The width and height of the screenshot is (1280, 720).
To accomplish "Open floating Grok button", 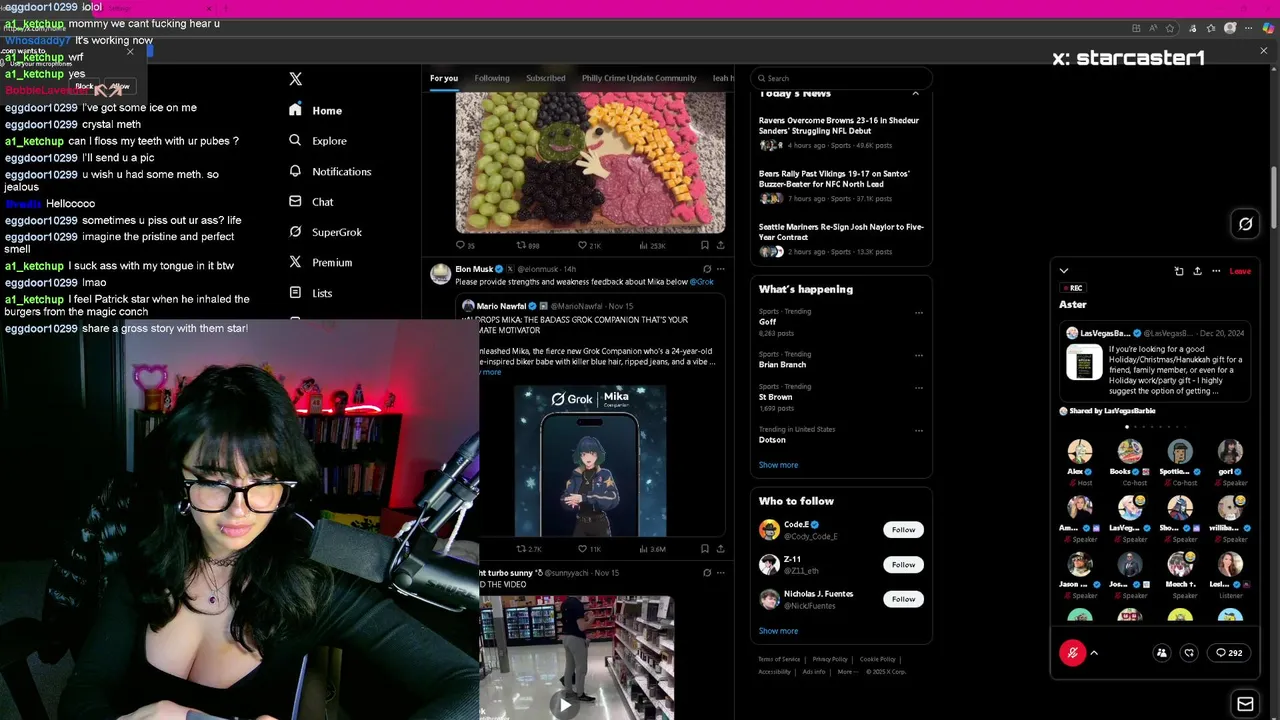I will pyautogui.click(x=1246, y=224).
